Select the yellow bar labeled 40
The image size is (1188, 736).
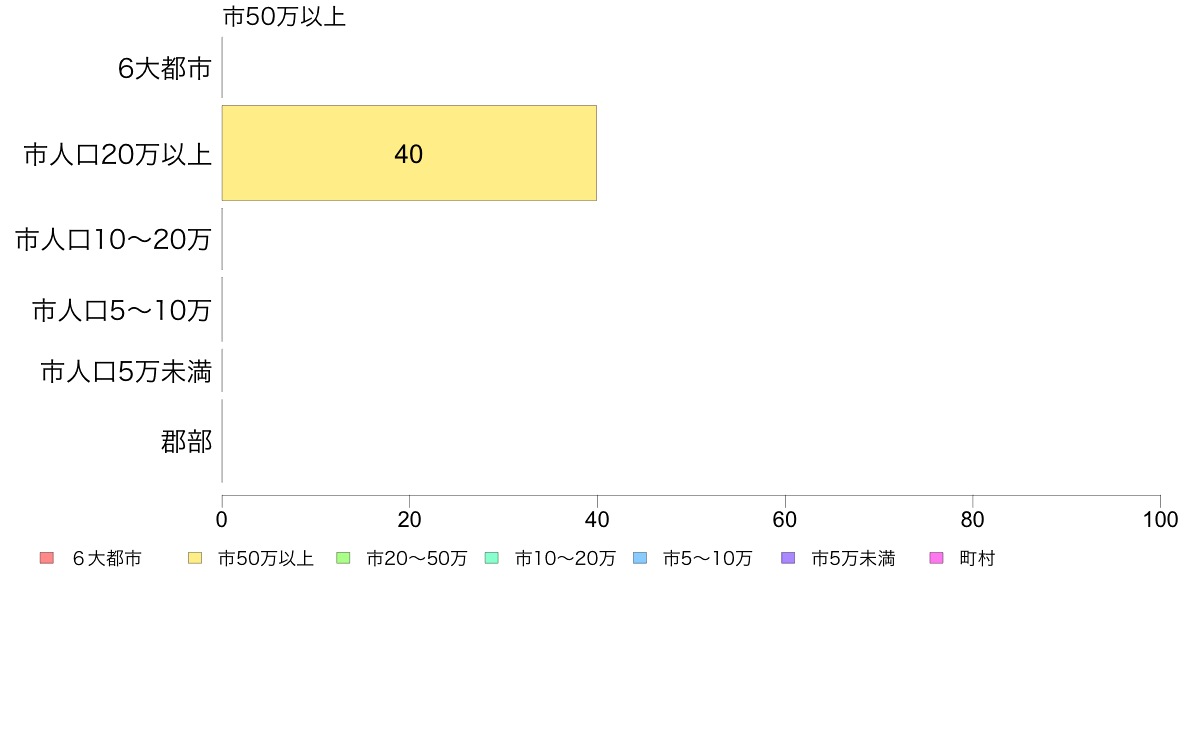(409, 153)
